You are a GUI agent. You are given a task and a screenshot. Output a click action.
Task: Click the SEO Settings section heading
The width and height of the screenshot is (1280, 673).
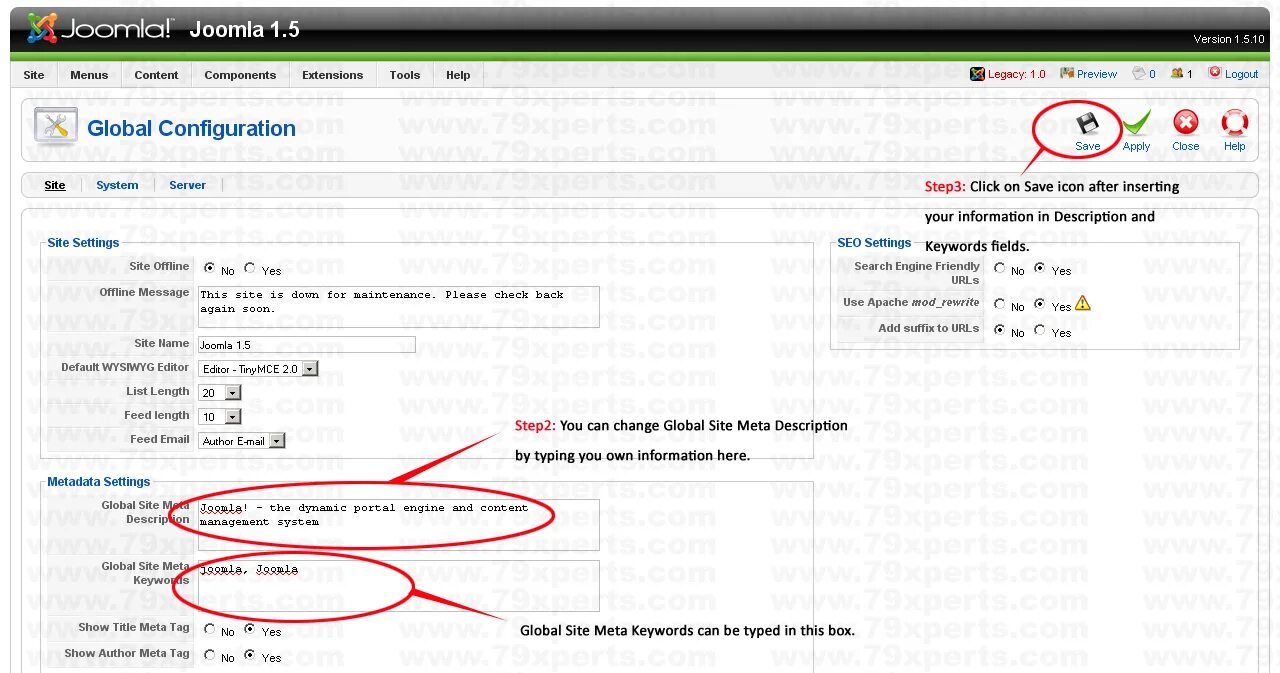[874, 243]
